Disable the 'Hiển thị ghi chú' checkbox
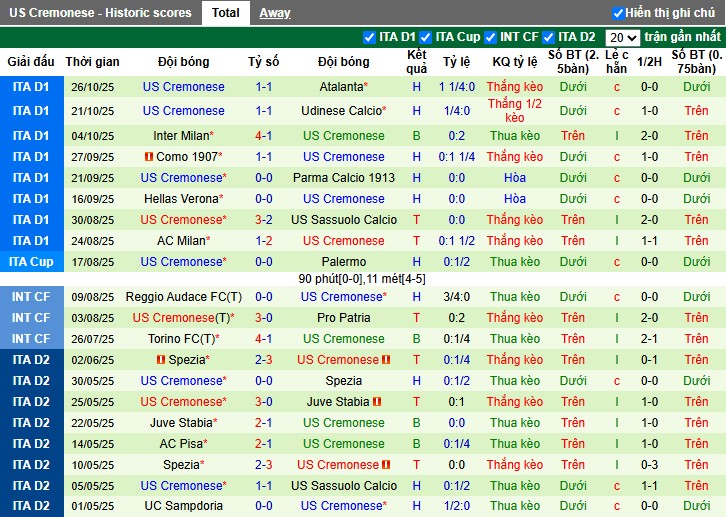726x517 pixels. pyautogui.click(x=618, y=13)
